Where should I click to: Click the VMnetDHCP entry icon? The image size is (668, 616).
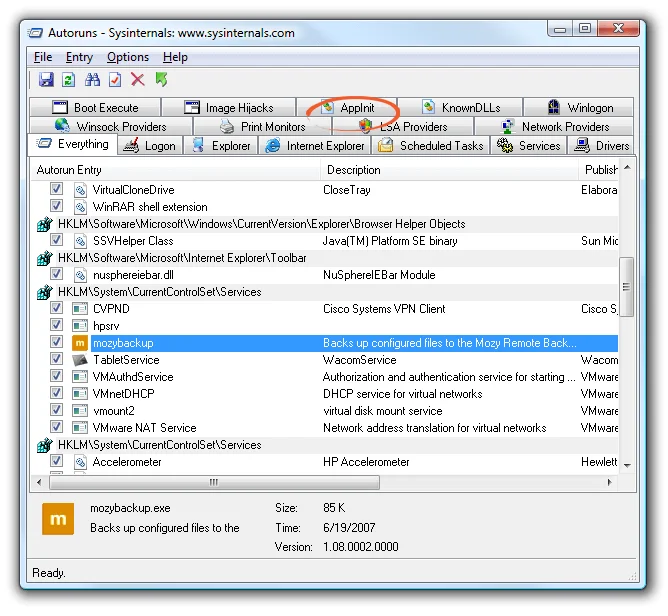click(x=80, y=394)
